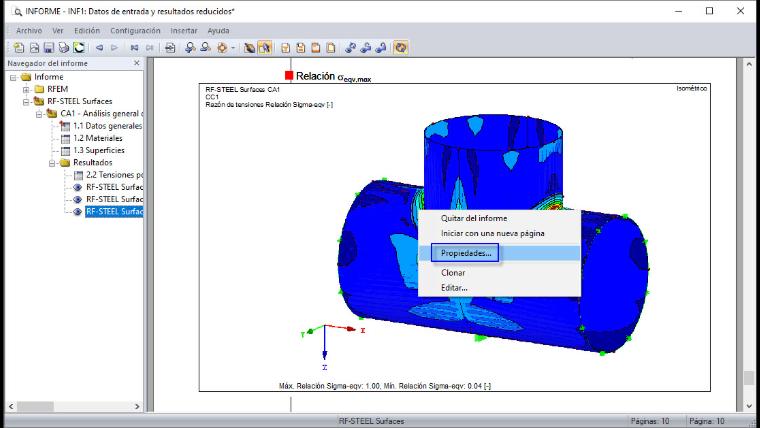760x428 pixels.
Task: Select 1.1 Datos generales tree item
Action: click(107, 126)
